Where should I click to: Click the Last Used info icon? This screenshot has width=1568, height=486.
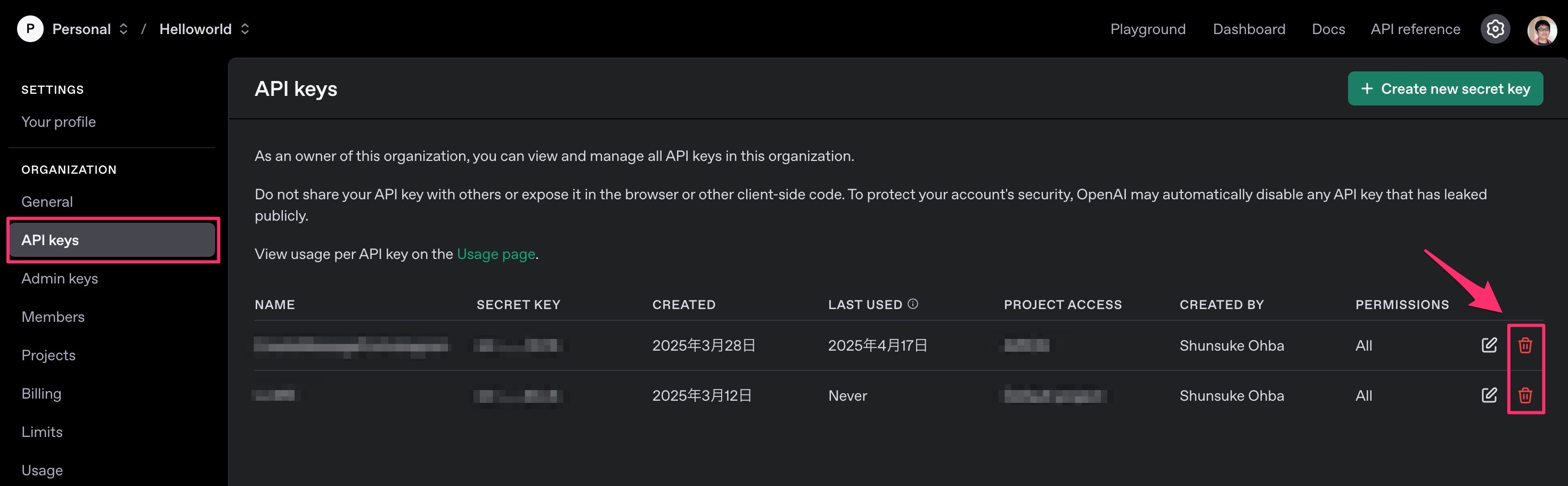click(x=912, y=304)
